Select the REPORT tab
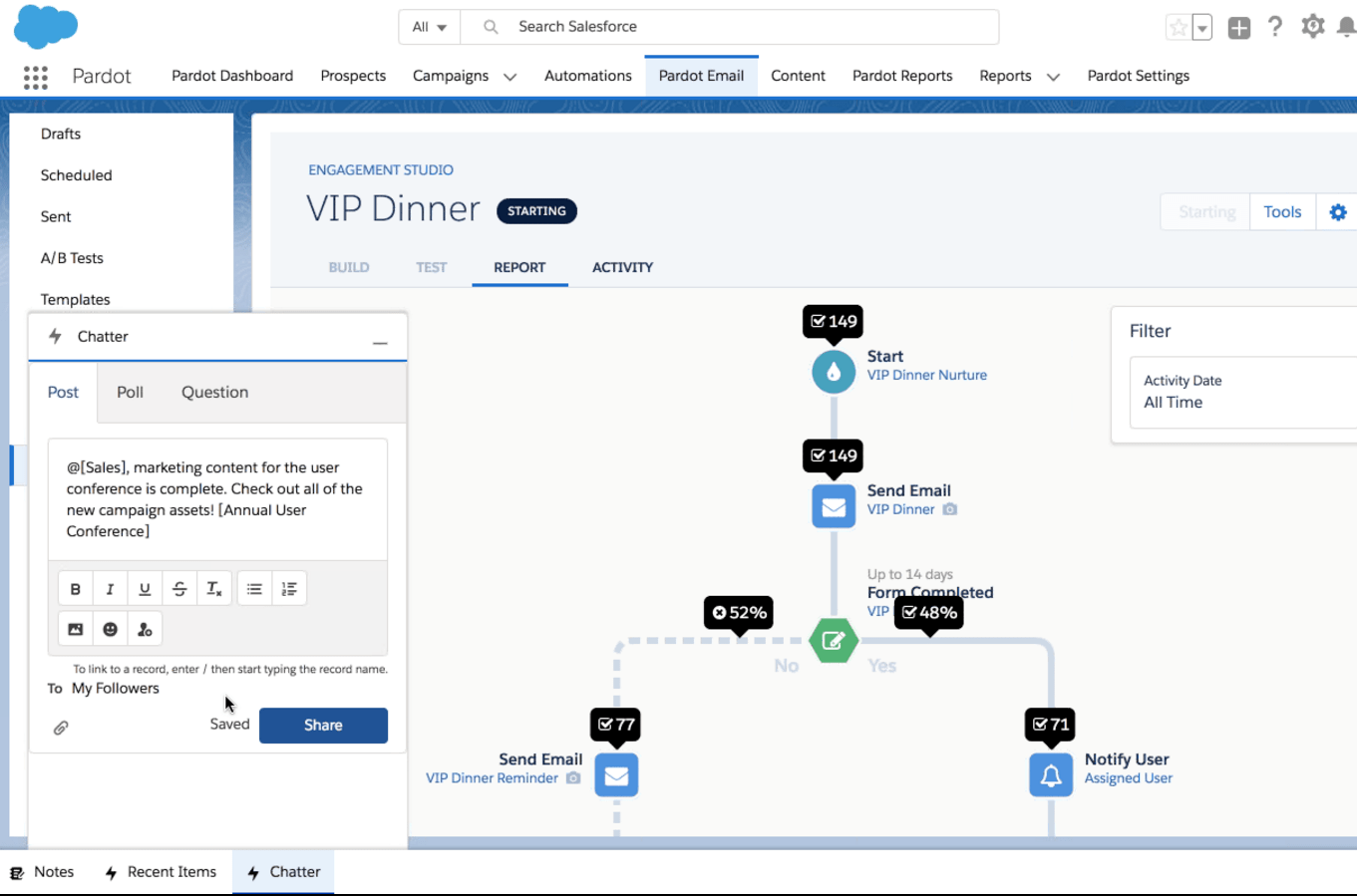Image resolution: width=1357 pixels, height=896 pixels. coord(519,267)
